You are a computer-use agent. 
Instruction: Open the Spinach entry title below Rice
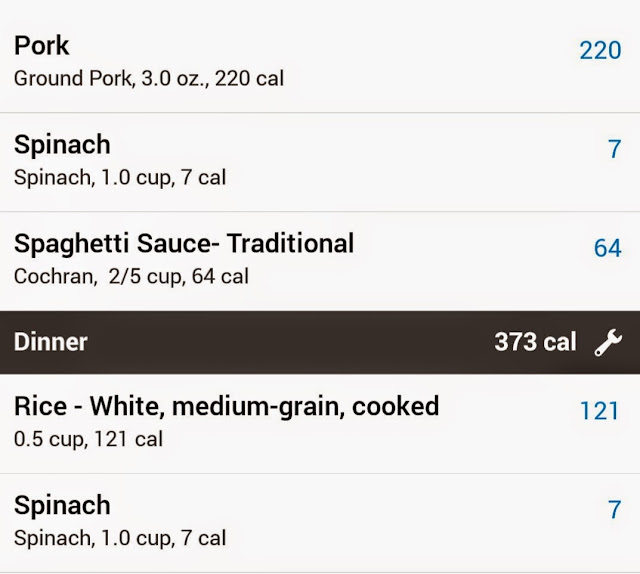tap(62, 505)
